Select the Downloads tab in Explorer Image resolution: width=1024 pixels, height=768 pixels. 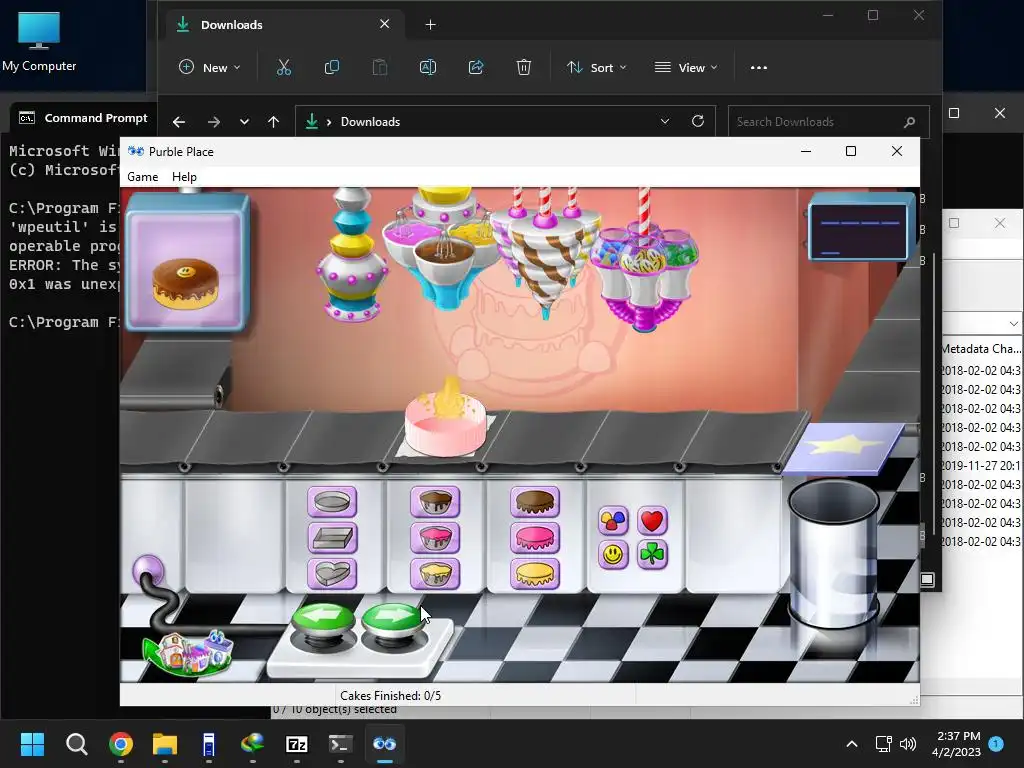(x=283, y=25)
